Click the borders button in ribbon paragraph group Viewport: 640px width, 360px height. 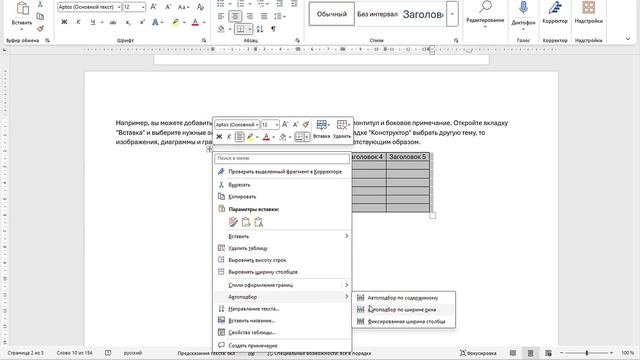pyautogui.click(x=241, y=29)
